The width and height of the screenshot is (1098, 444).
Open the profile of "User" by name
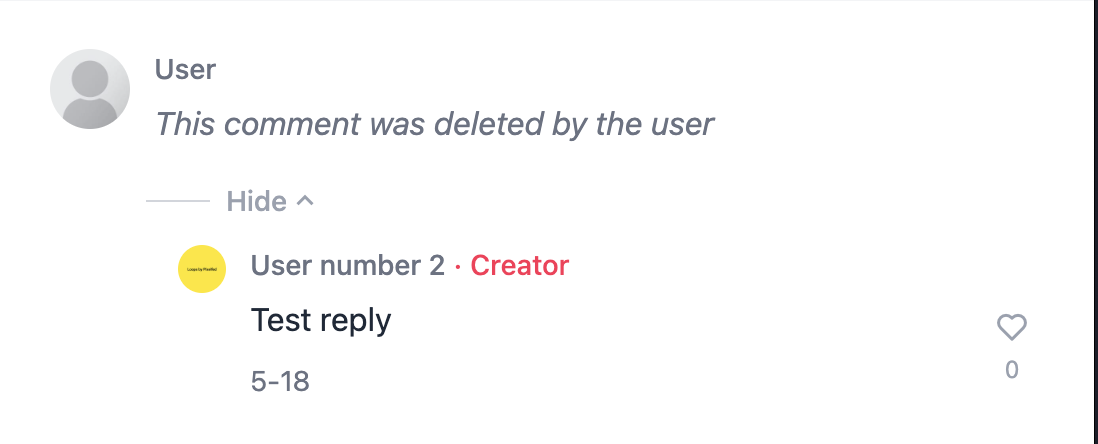185,70
